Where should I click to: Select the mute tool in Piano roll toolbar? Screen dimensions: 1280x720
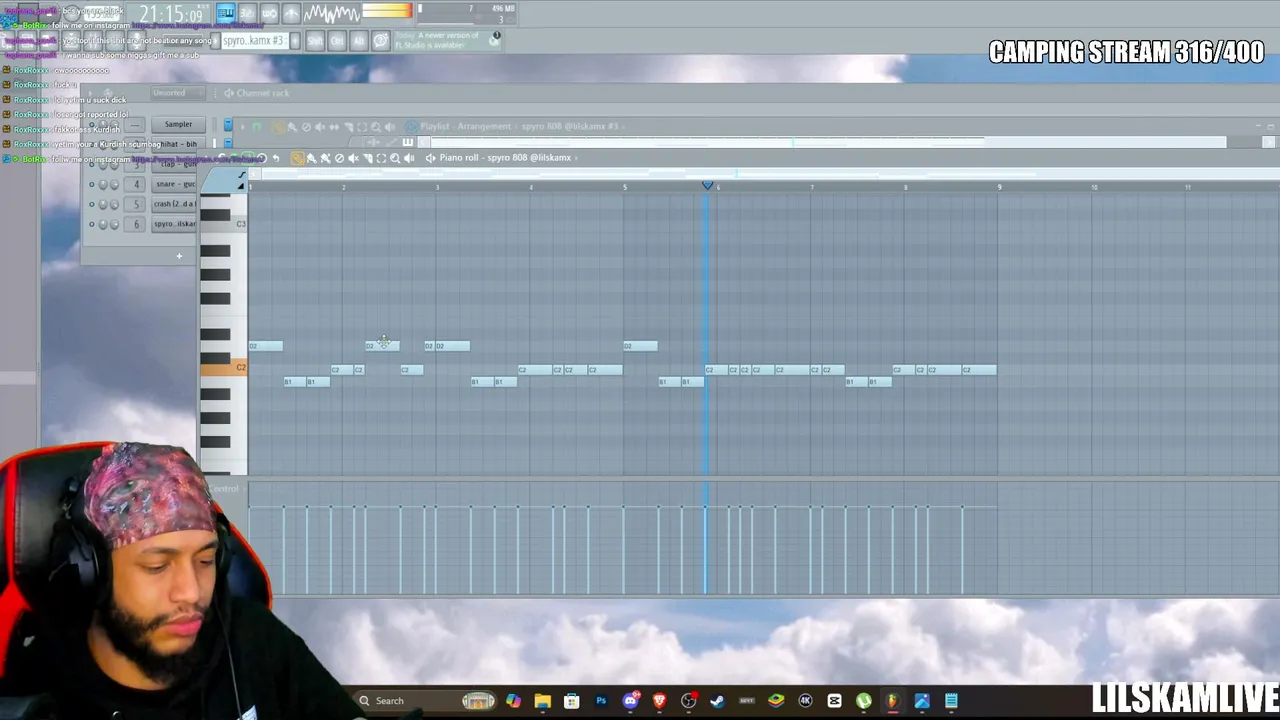[x=353, y=158]
